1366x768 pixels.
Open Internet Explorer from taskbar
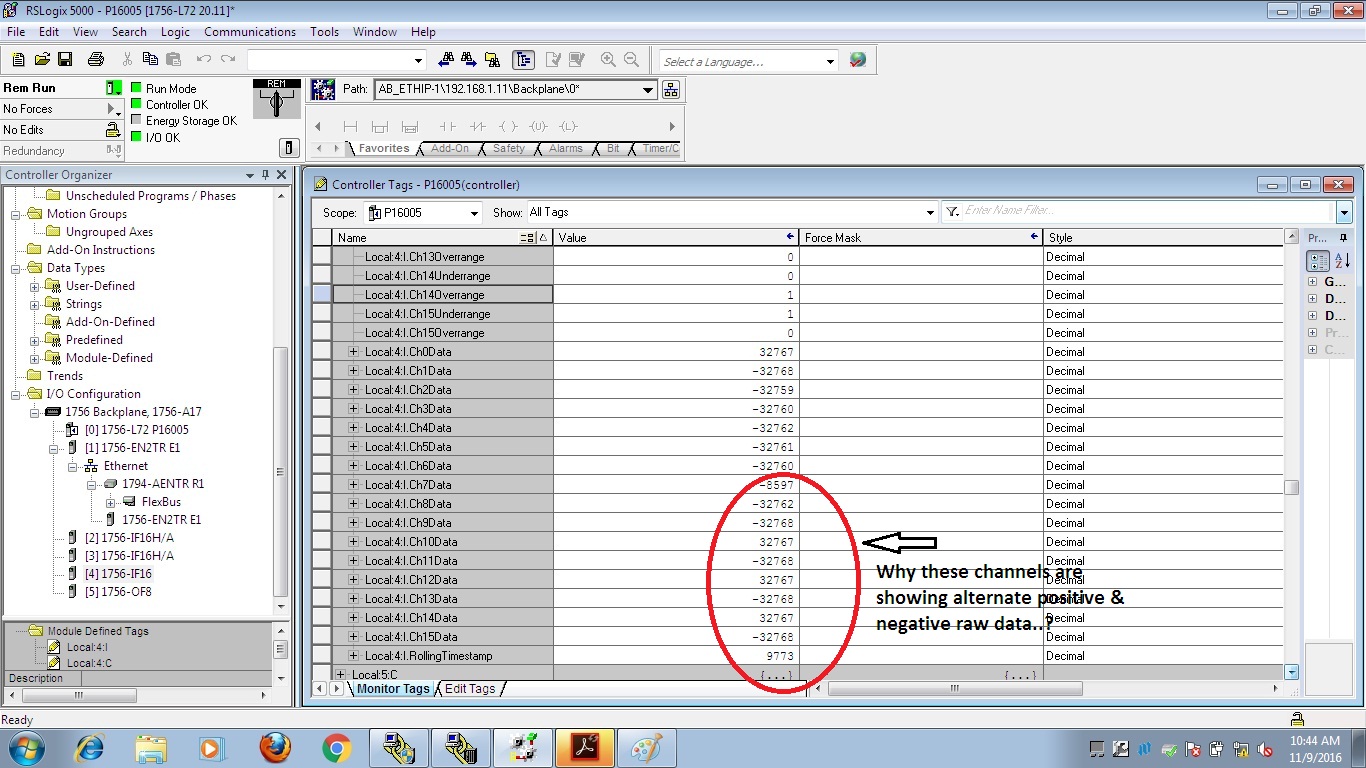click(x=90, y=748)
